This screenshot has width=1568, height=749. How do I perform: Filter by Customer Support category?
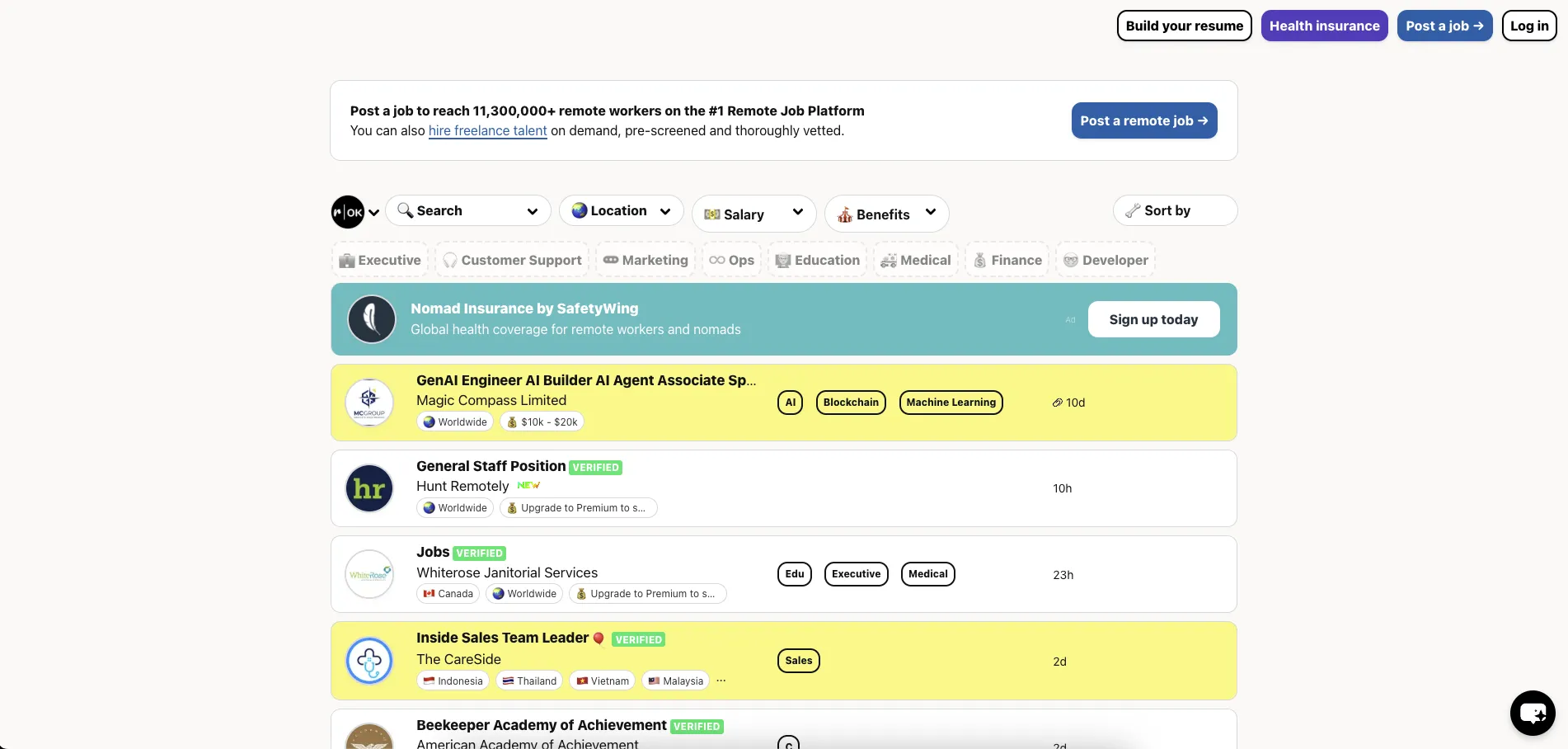tap(512, 260)
